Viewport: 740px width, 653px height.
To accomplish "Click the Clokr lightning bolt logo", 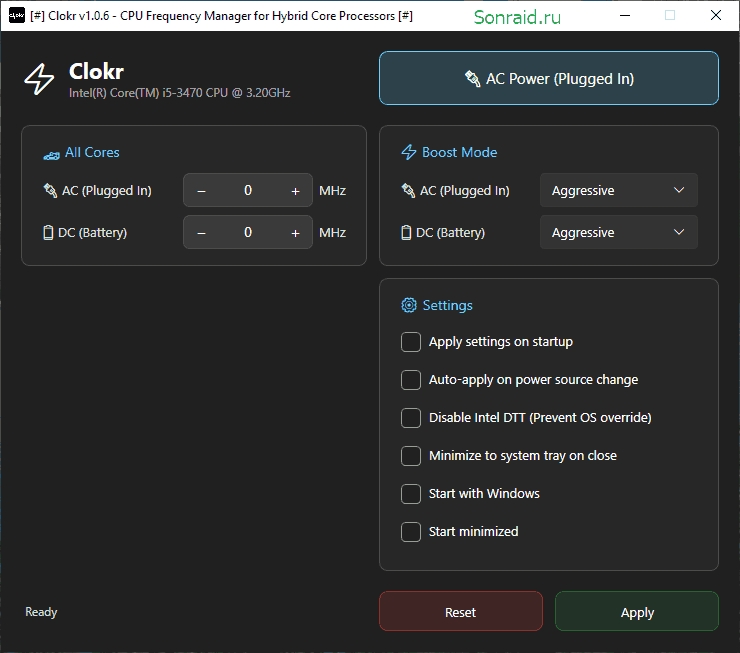I will click(39, 79).
